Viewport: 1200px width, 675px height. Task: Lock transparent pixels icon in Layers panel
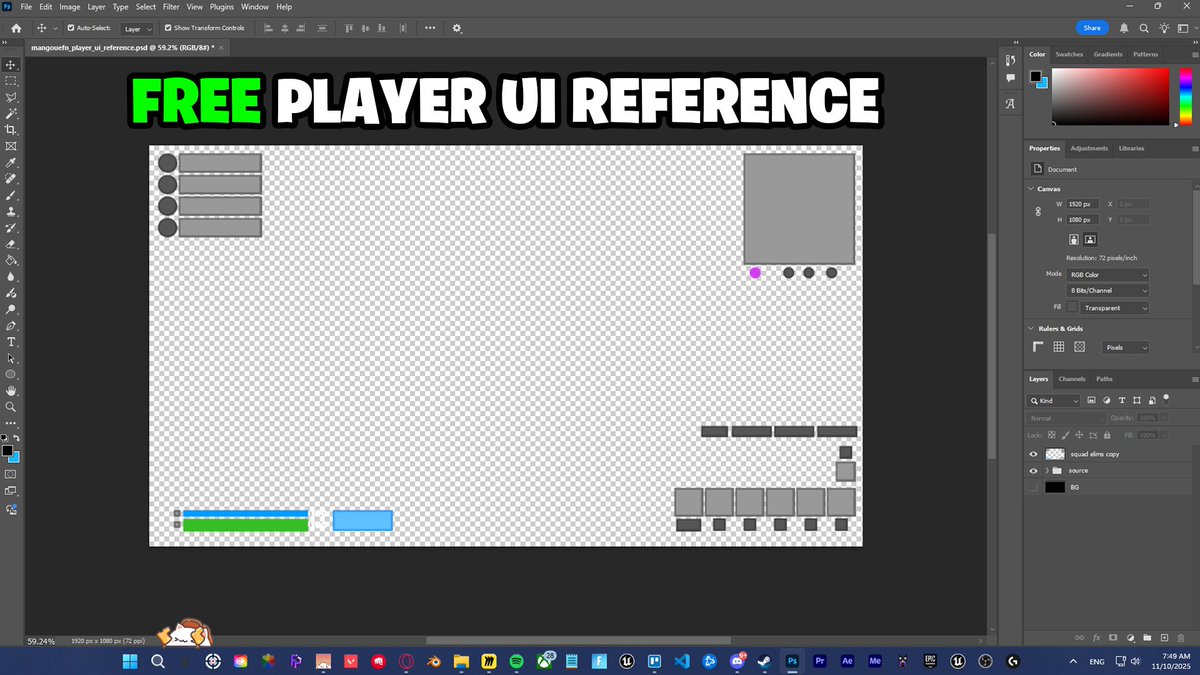[x=1052, y=435]
